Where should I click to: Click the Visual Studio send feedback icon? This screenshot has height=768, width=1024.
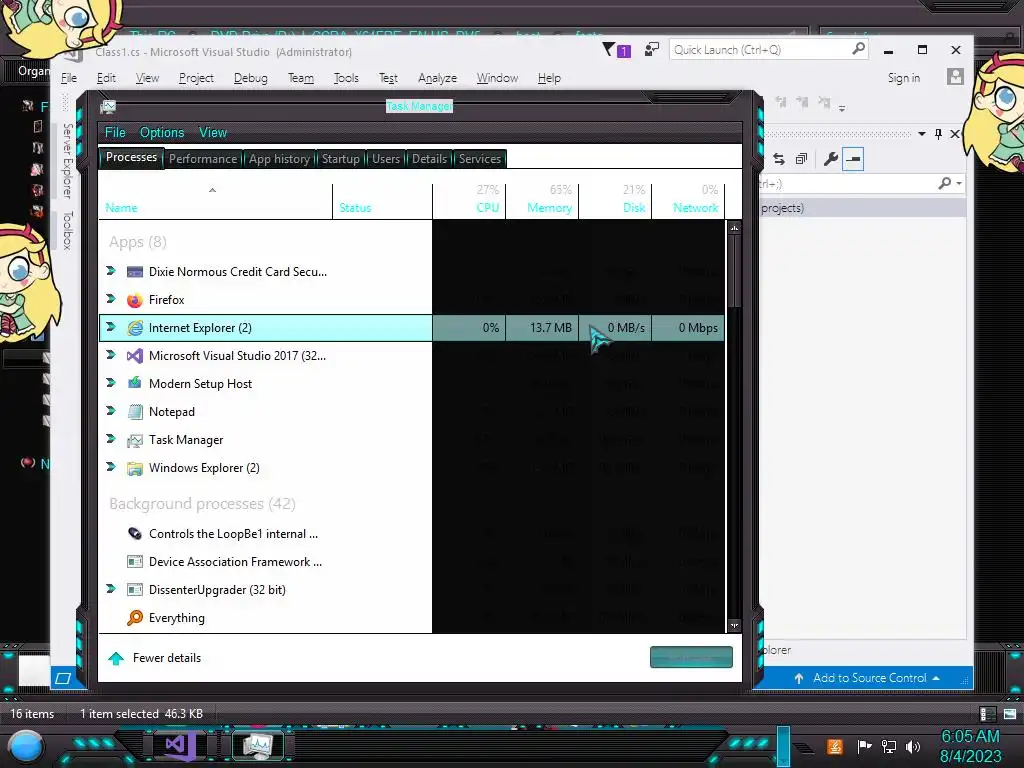pyautogui.click(x=651, y=50)
